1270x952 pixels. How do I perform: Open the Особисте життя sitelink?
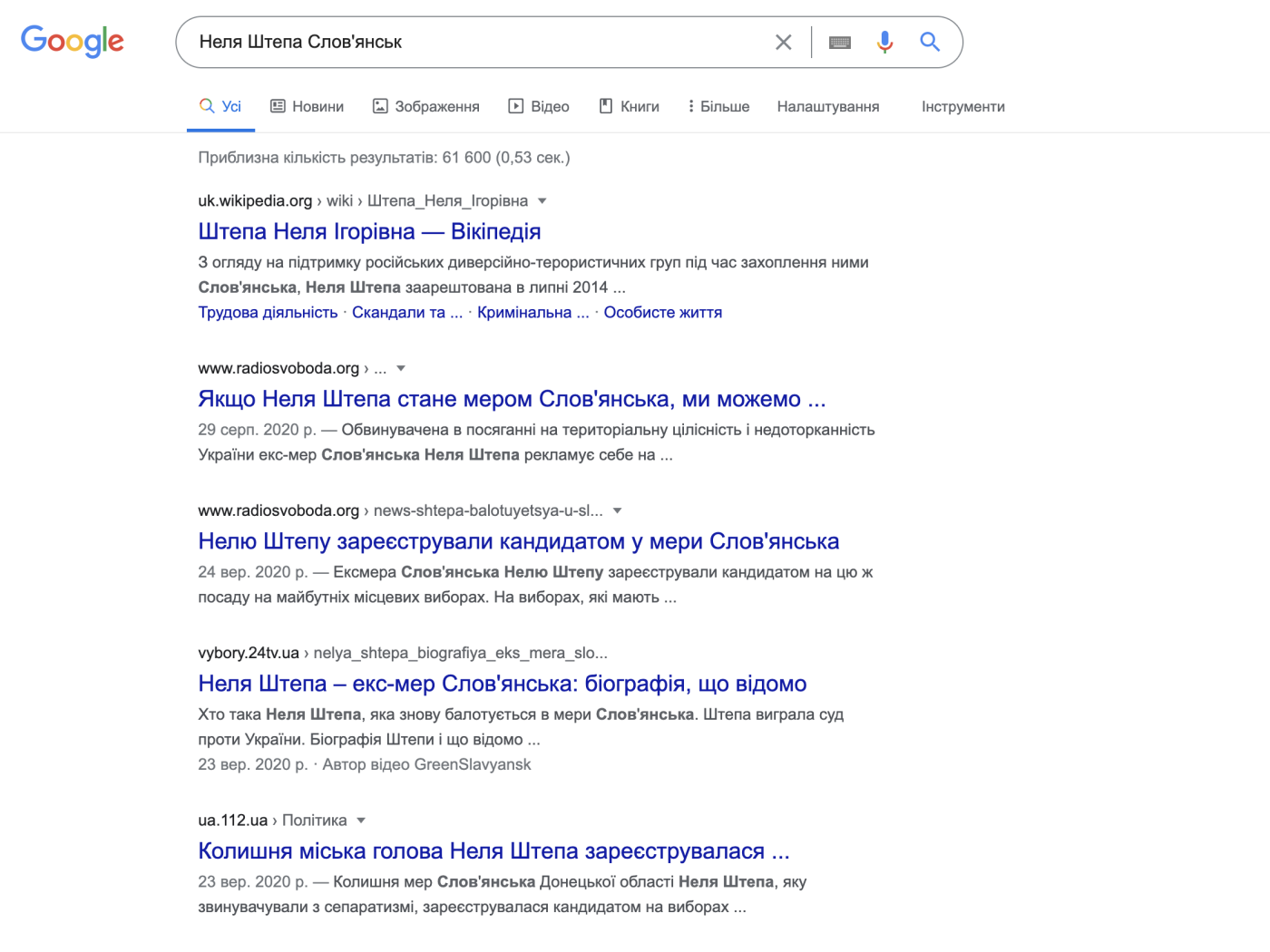(x=663, y=312)
